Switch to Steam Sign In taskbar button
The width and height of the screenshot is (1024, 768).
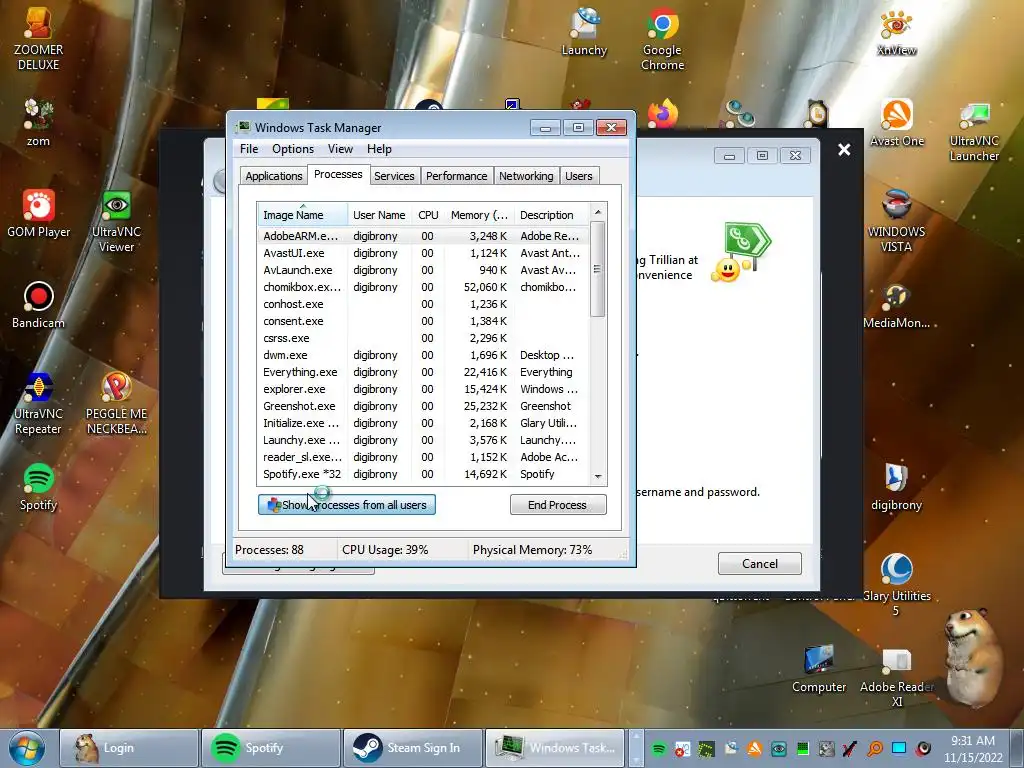pos(413,748)
